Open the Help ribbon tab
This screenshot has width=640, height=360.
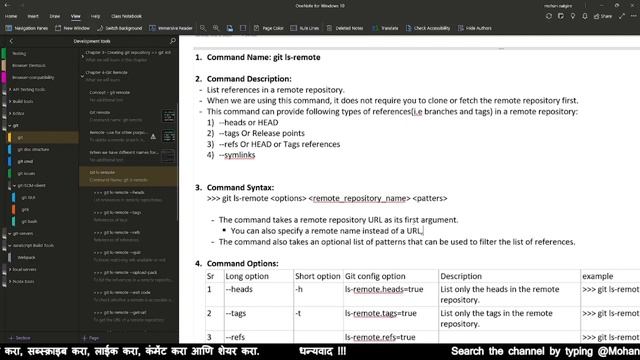pyautogui.click(x=96, y=16)
